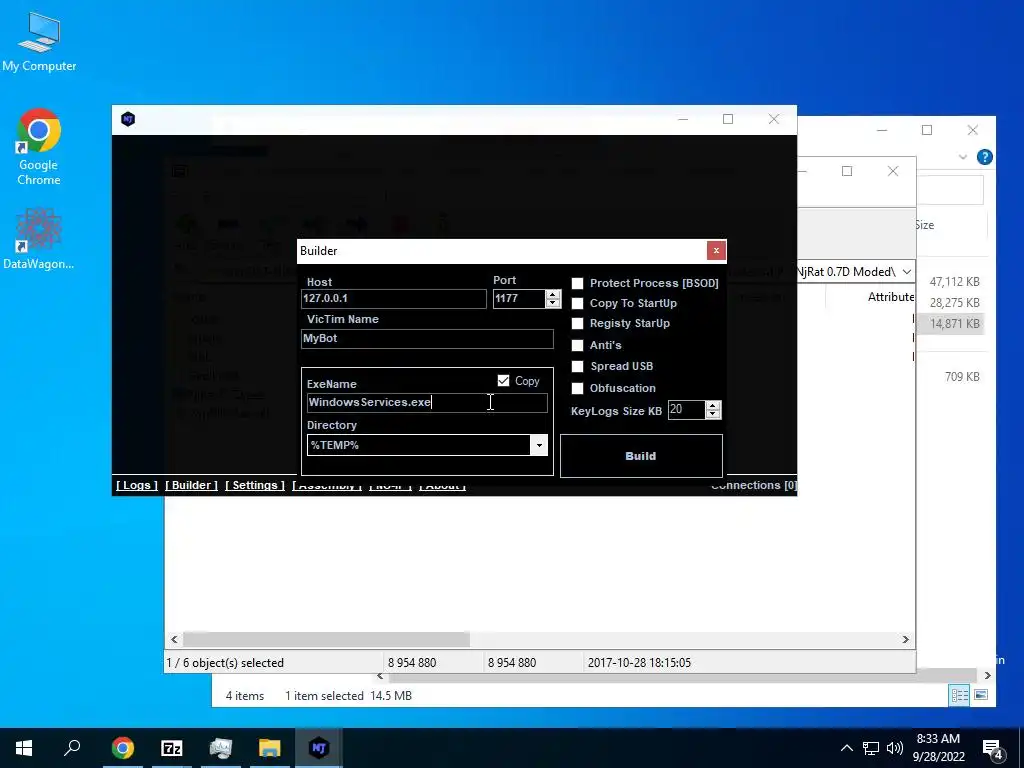1024x768 pixels.
Task: Click the 2017-10-28 18:15:05 status entry
Action: [639, 663]
